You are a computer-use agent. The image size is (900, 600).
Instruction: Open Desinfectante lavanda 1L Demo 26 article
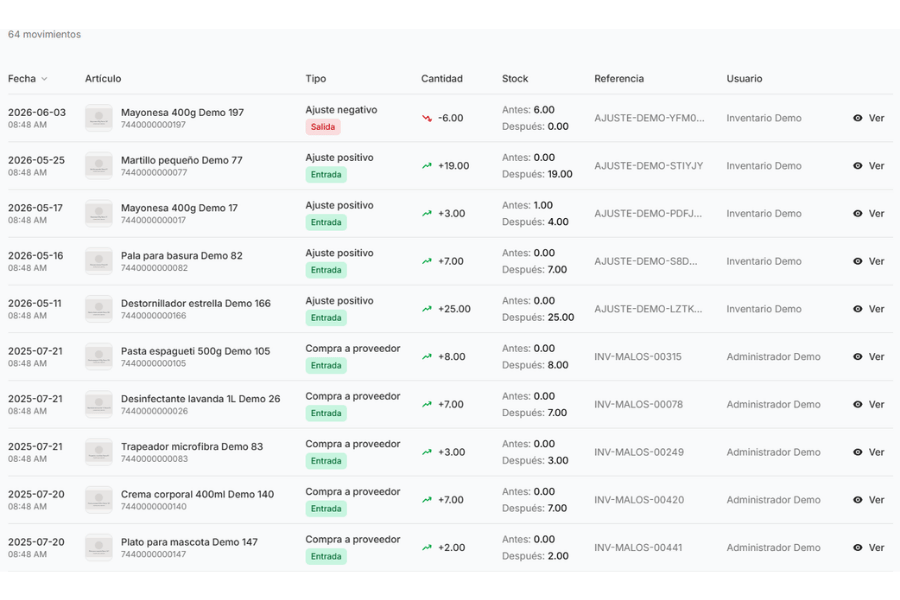click(x=200, y=398)
